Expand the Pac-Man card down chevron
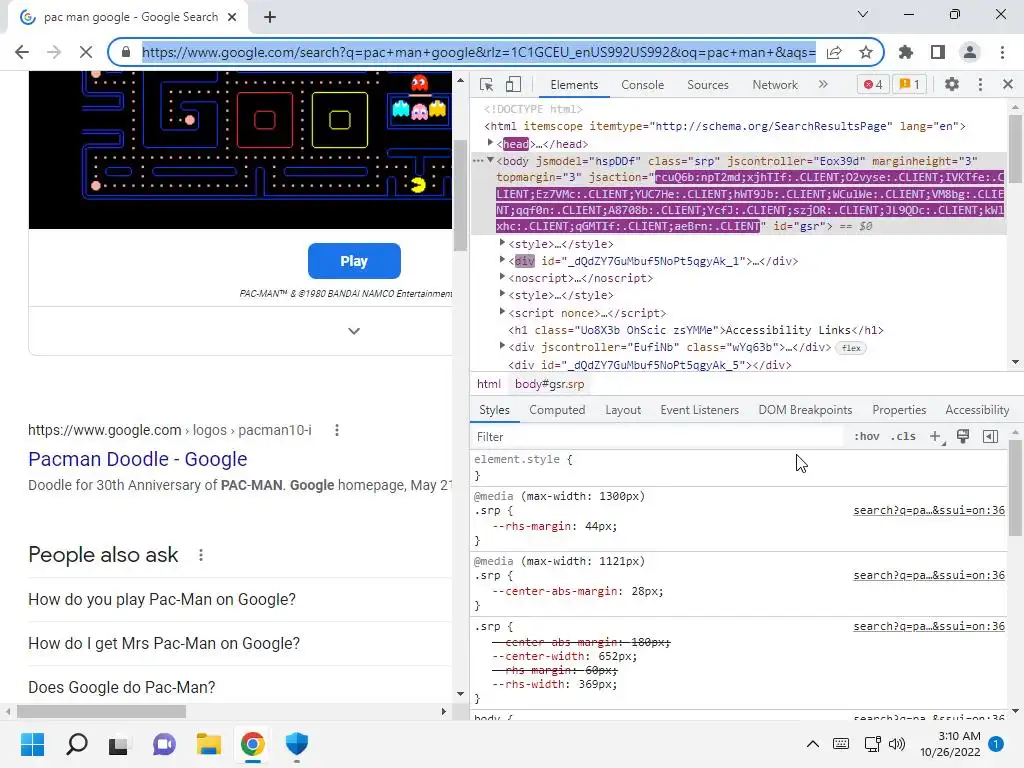The image size is (1024, 768). [x=354, y=331]
